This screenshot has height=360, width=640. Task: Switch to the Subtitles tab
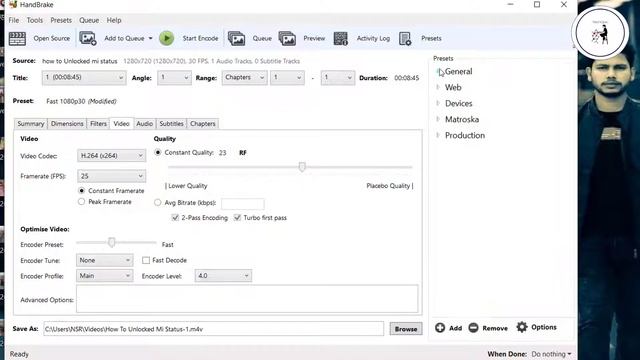[171, 124]
